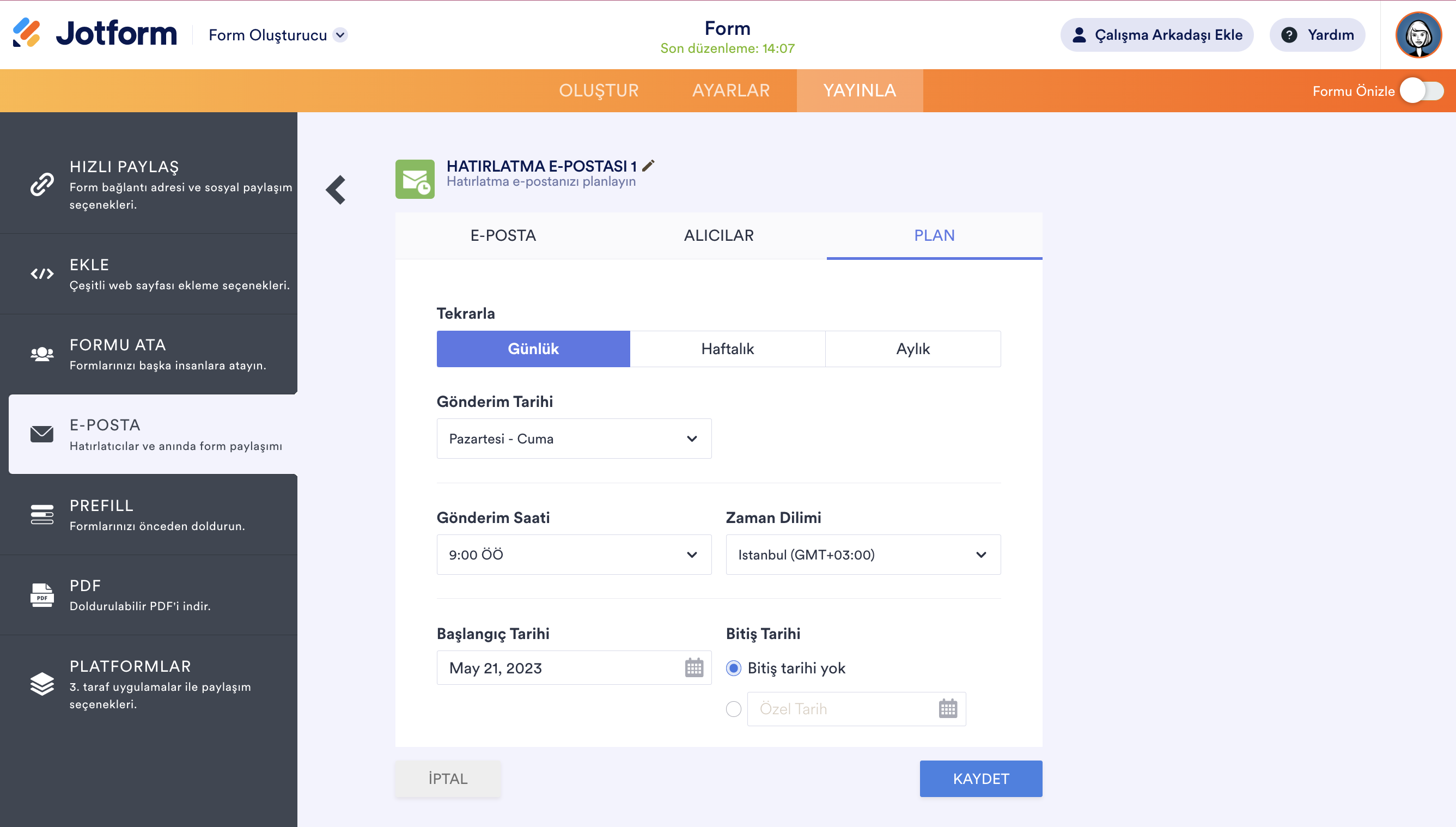Screen dimensions: 1456x827
Task: Click the PDF file icon in sidebar
Action: click(42, 595)
